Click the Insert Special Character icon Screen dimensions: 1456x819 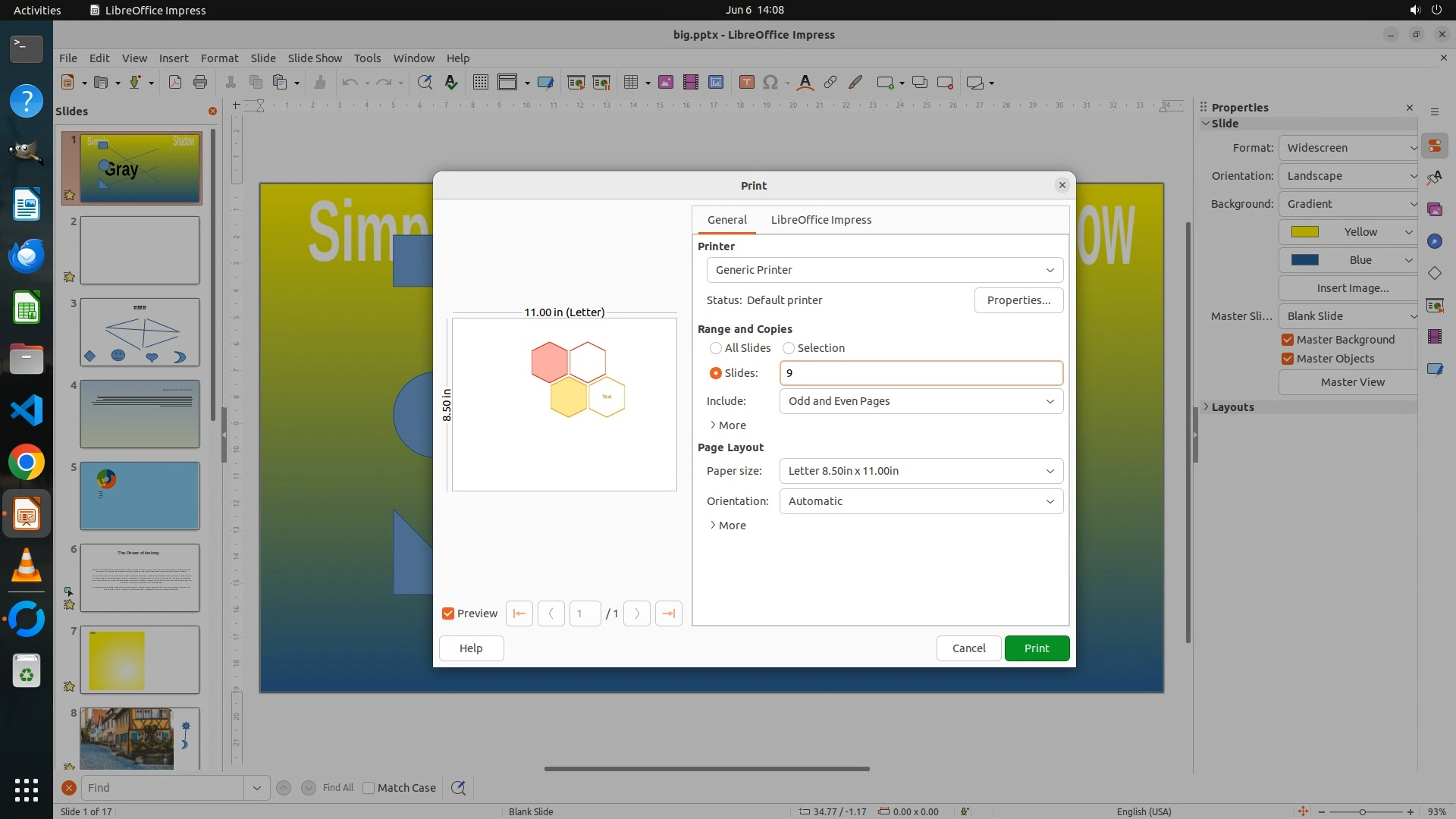[x=770, y=83]
